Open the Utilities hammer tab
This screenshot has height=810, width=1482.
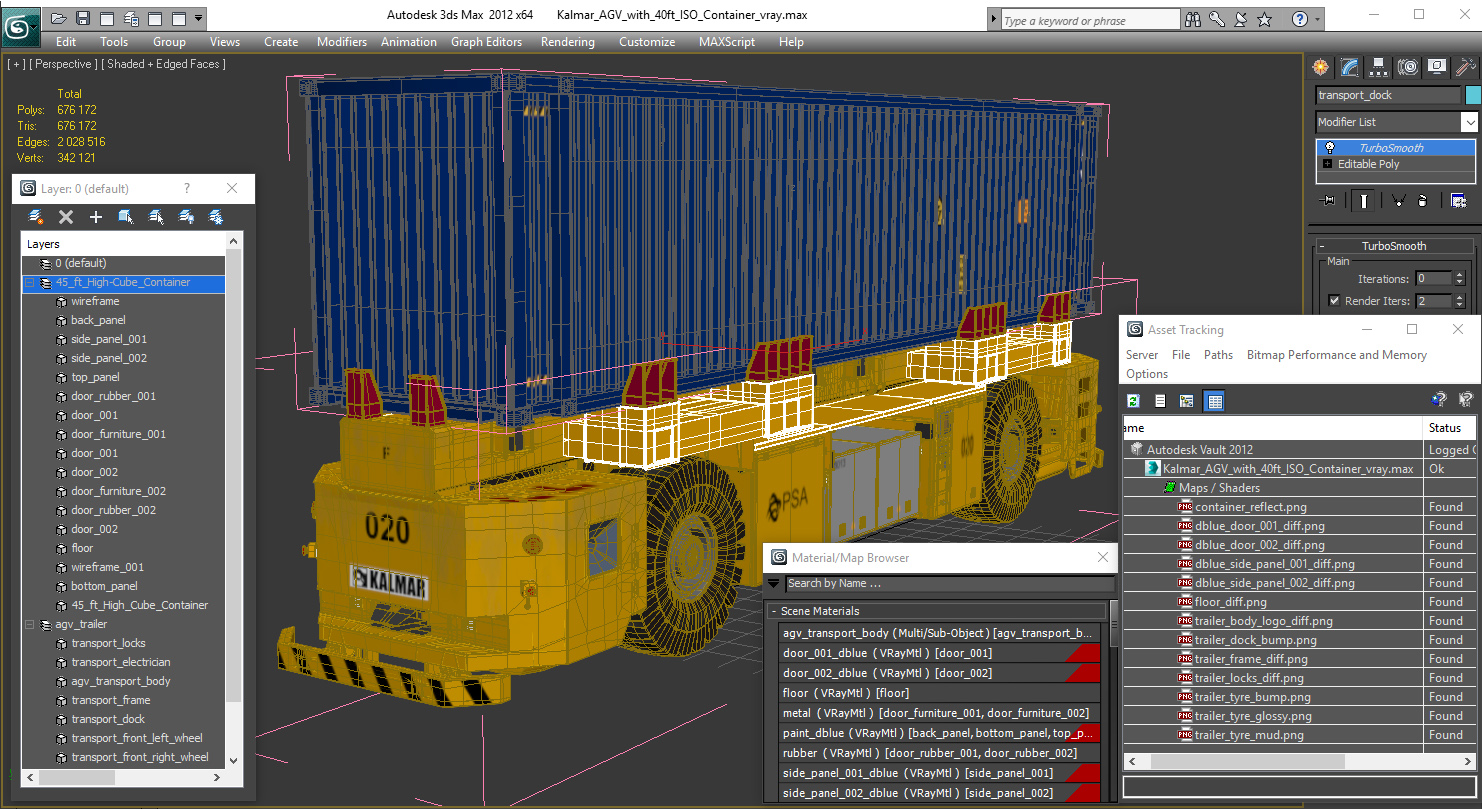point(1466,67)
